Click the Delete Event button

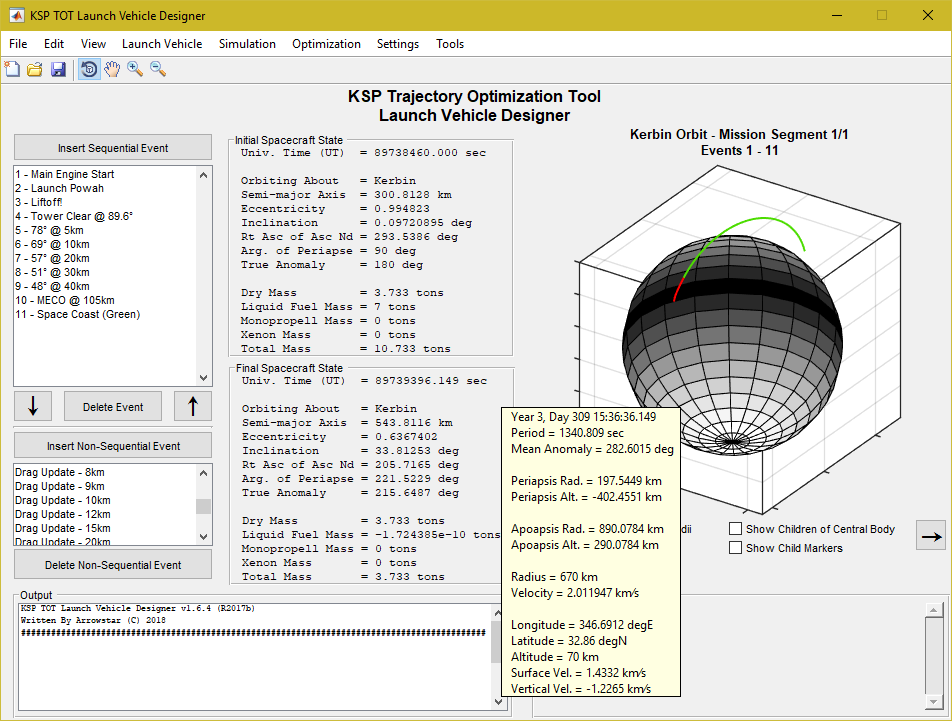[113, 407]
